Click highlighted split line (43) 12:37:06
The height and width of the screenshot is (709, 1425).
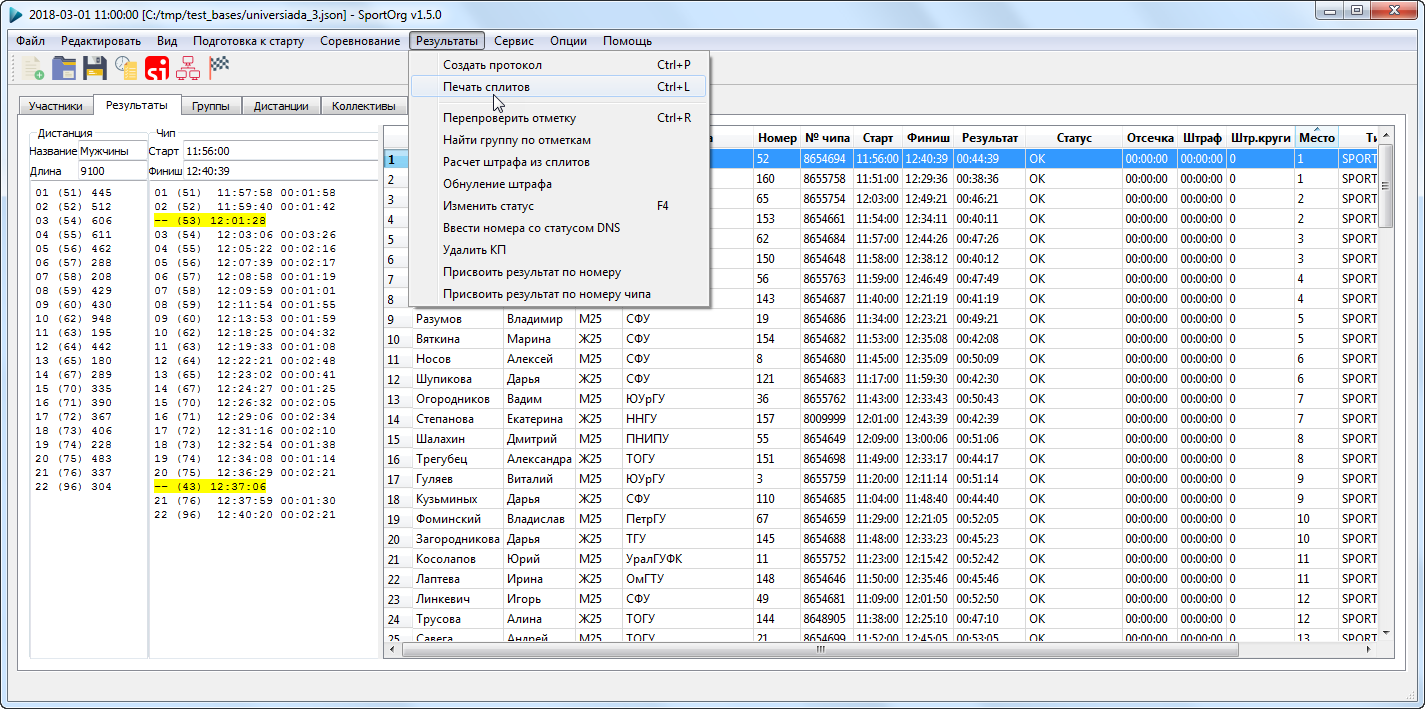click(x=209, y=486)
